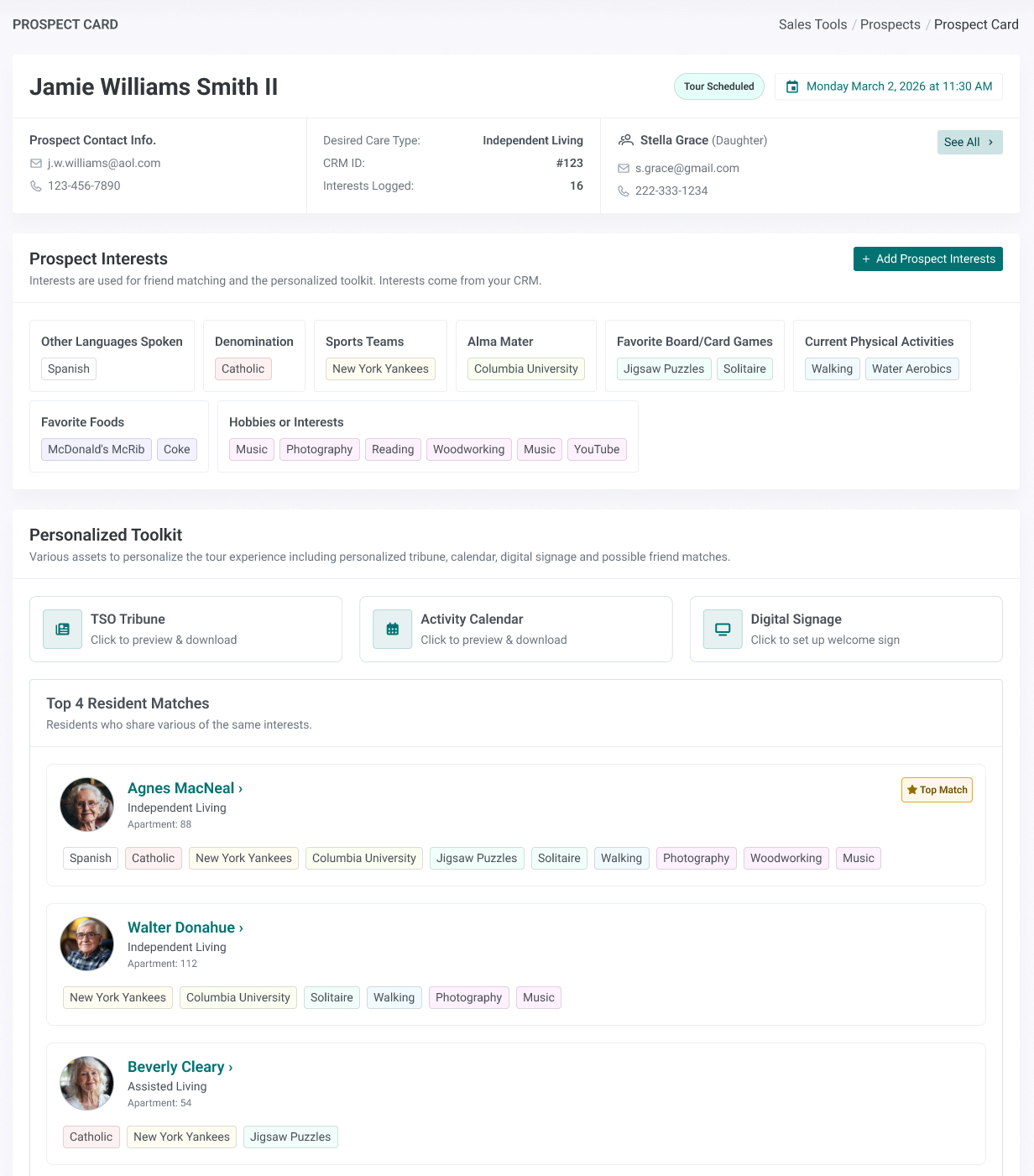
Task: Select the Water Aerobics interest tag
Action: (911, 368)
